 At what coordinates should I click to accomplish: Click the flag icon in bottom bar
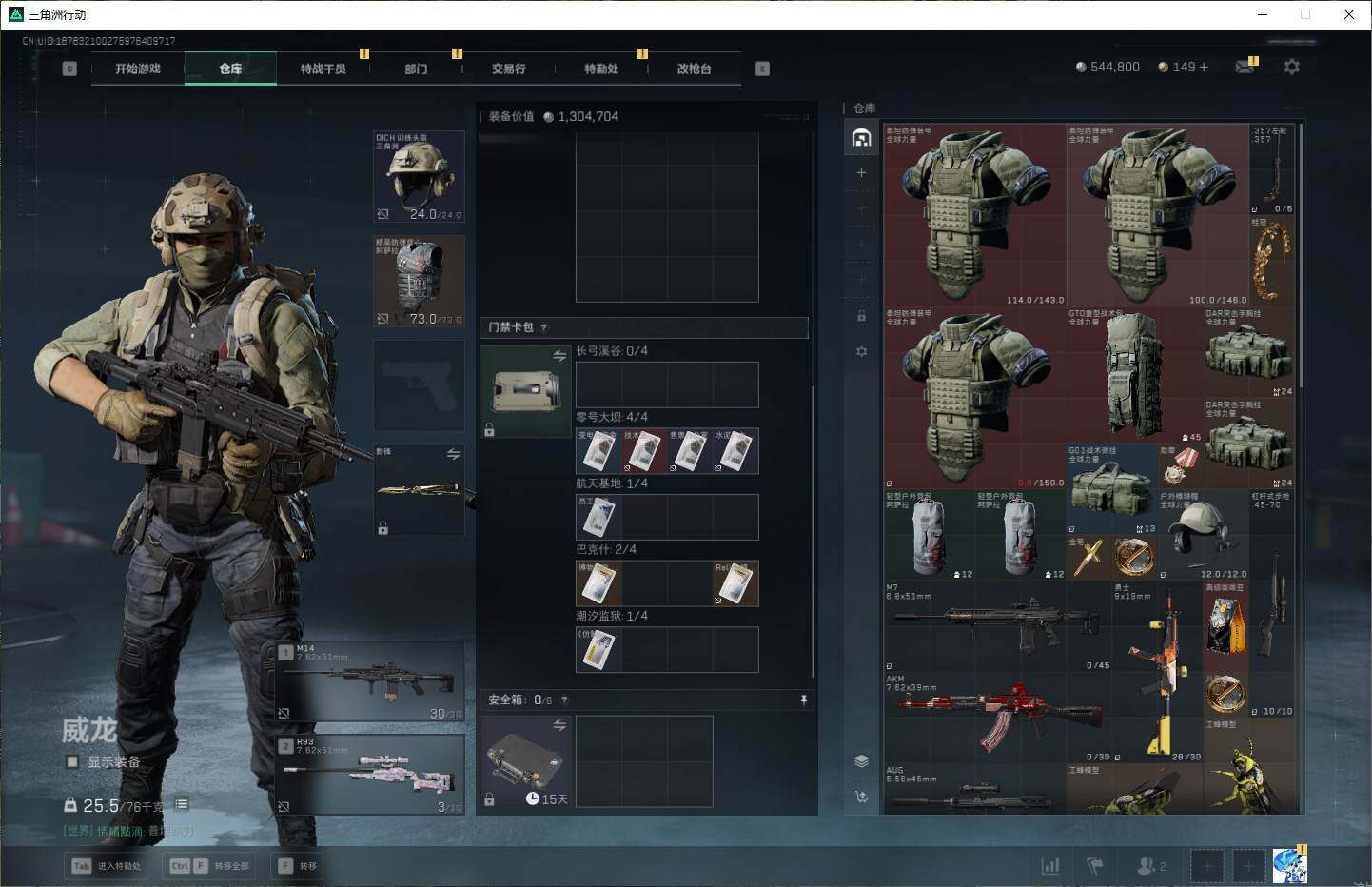tap(1095, 866)
